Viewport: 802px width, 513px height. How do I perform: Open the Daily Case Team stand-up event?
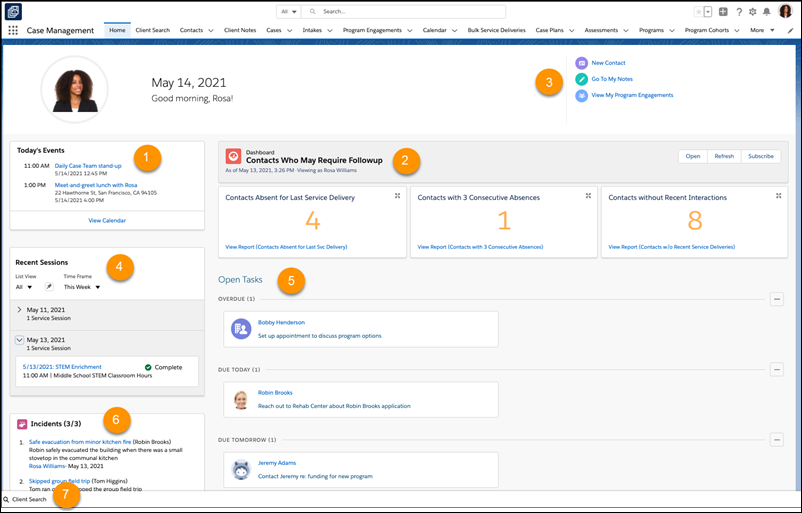click(x=88, y=166)
